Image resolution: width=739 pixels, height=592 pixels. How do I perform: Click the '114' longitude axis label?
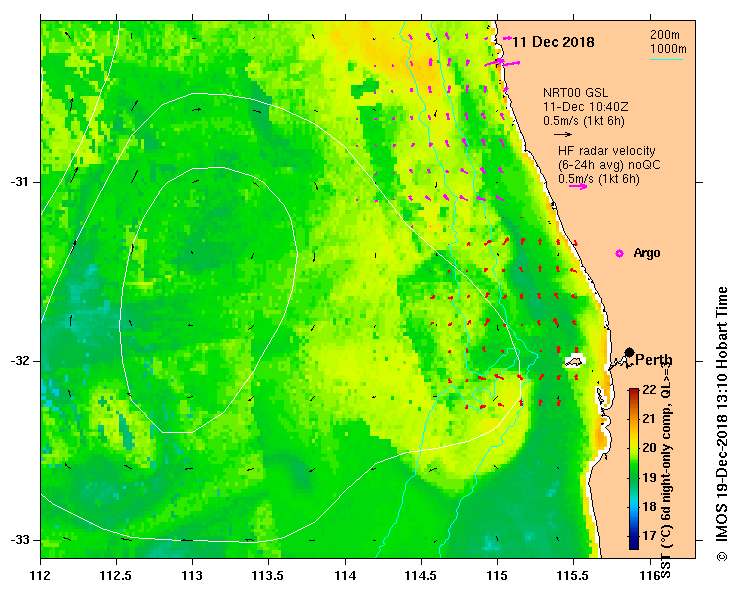point(345,576)
